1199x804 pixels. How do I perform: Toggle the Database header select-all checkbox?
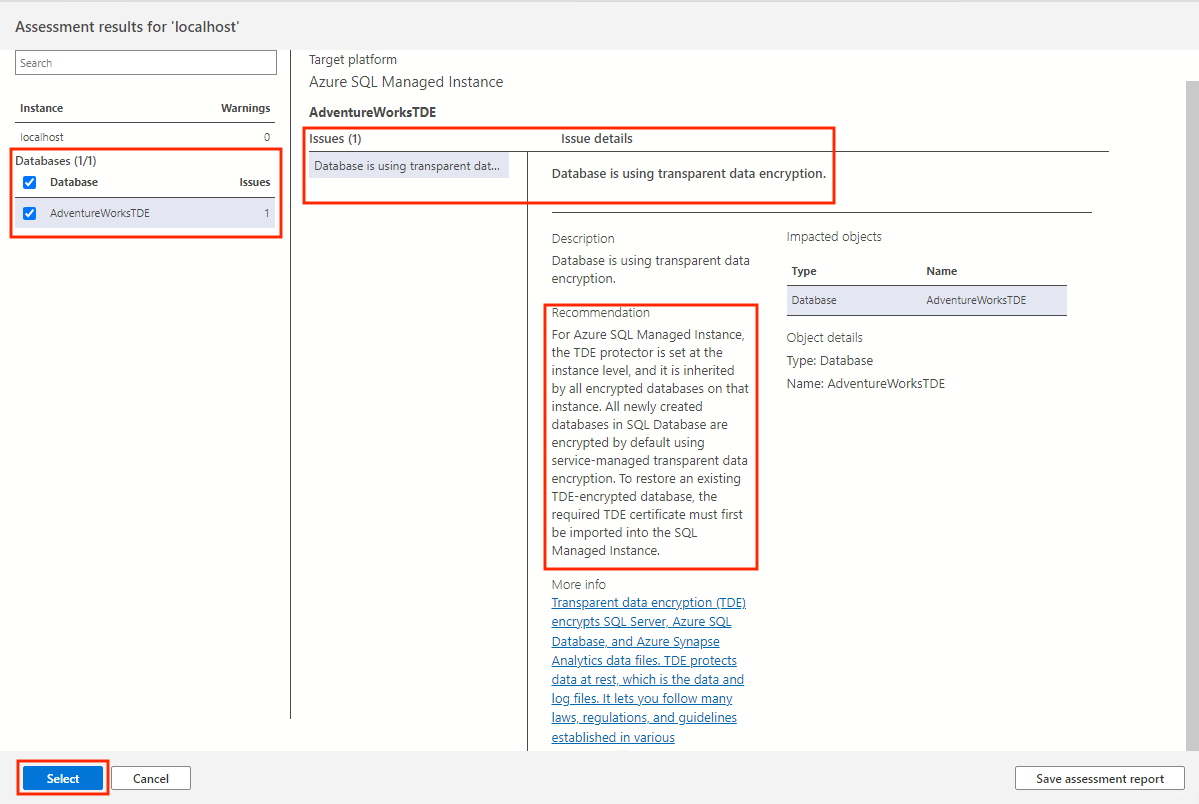30,182
